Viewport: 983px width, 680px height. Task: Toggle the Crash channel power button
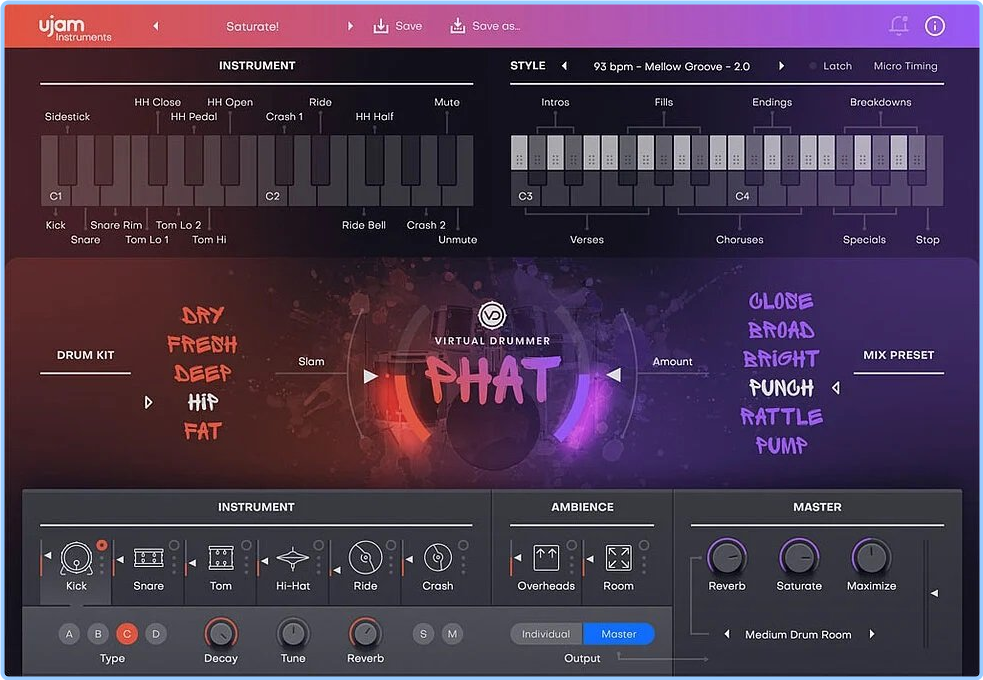click(x=463, y=545)
